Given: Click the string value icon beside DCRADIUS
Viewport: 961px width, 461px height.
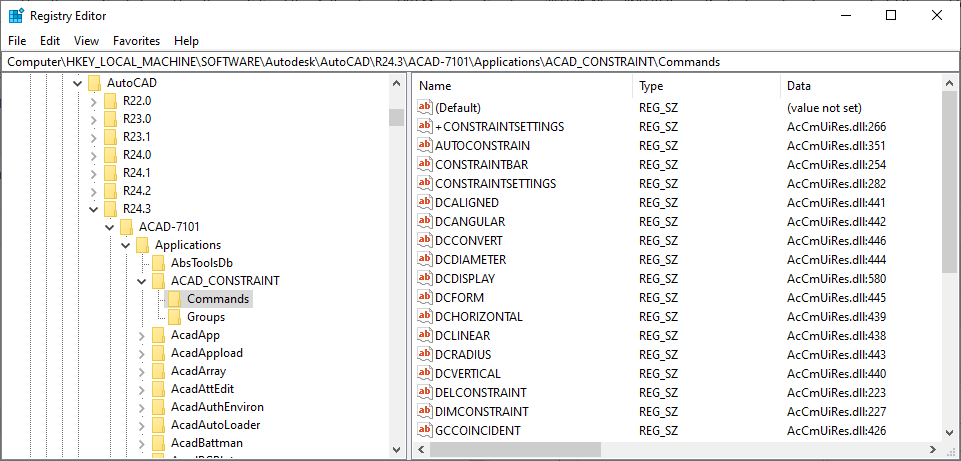Looking at the screenshot, I should (425, 354).
